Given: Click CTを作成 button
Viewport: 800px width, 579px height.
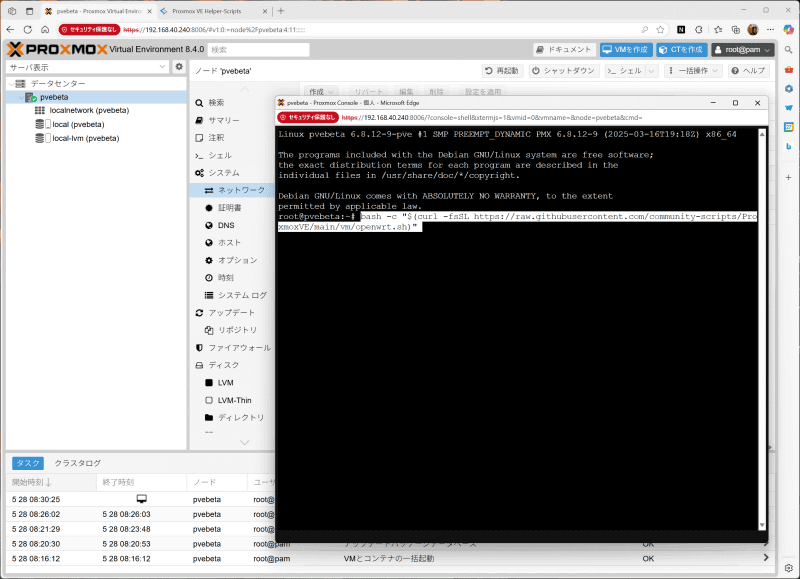Looking at the screenshot, I should coord(682,49).
